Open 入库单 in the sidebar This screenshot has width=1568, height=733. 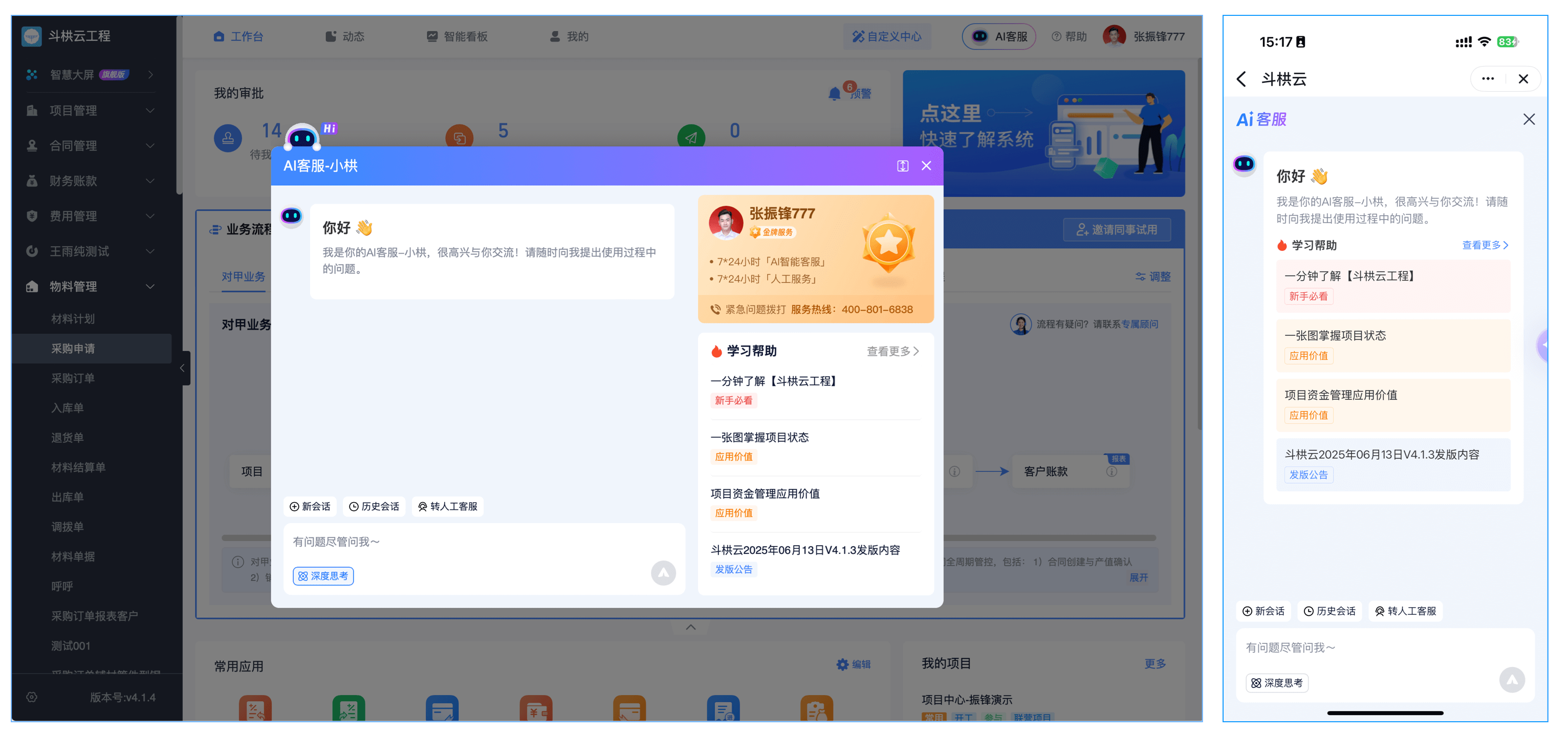(68, 408)
